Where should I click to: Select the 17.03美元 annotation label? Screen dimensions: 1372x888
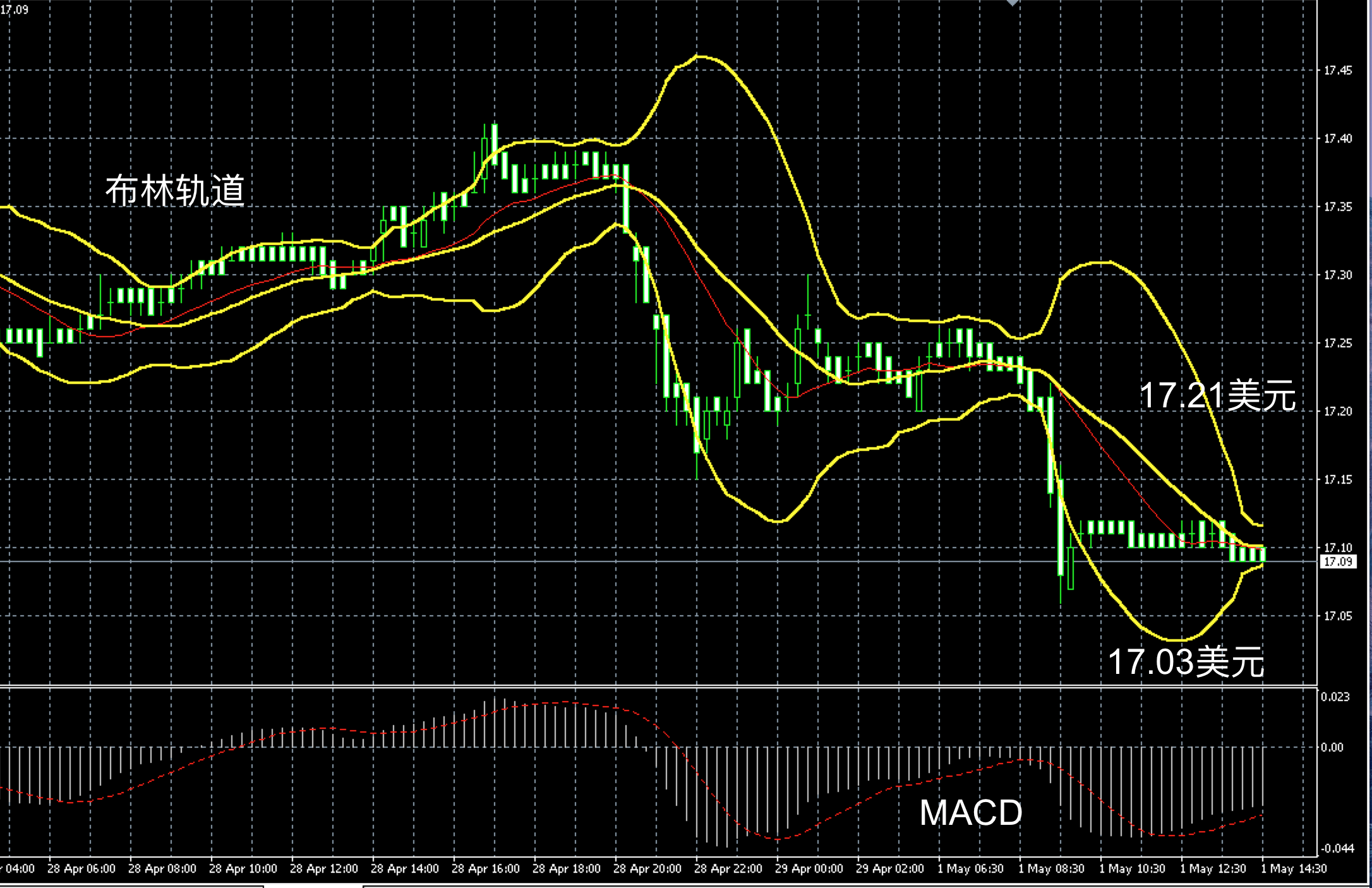[1186, 662]
